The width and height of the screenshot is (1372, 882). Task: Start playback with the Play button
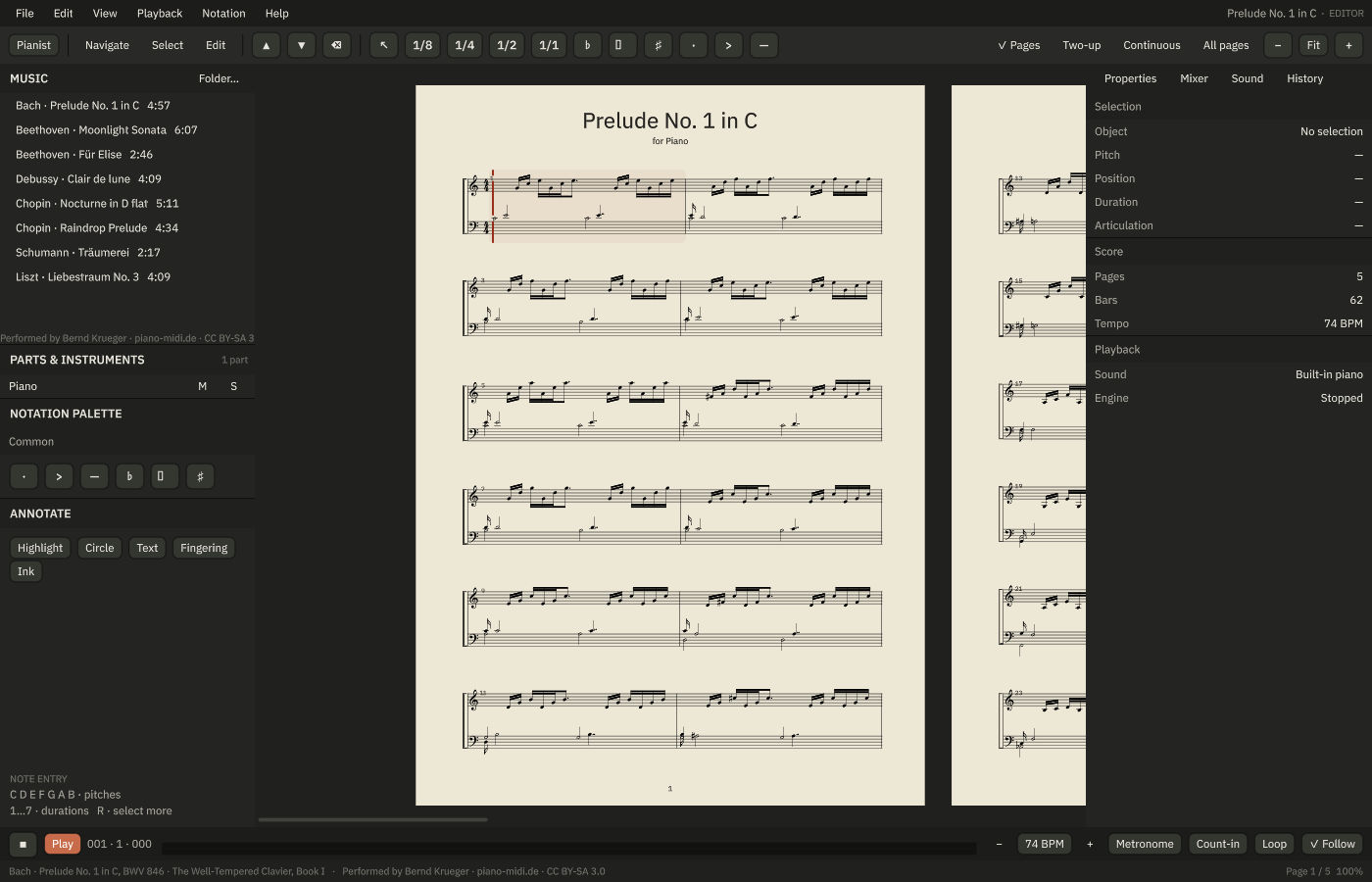click(63, 844)
